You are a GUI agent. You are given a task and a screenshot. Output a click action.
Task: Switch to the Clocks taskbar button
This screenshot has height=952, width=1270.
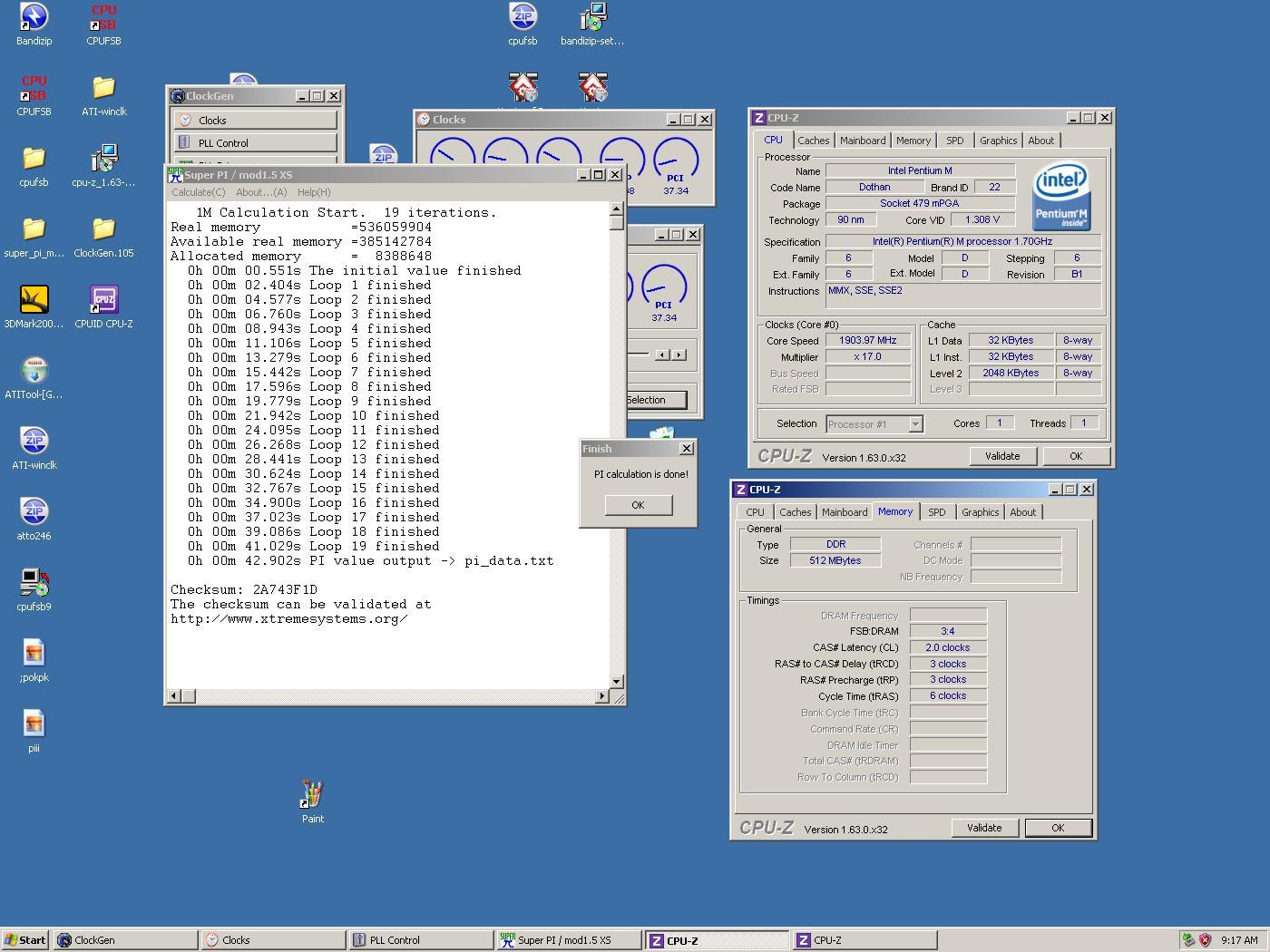[x=273, y=940]
